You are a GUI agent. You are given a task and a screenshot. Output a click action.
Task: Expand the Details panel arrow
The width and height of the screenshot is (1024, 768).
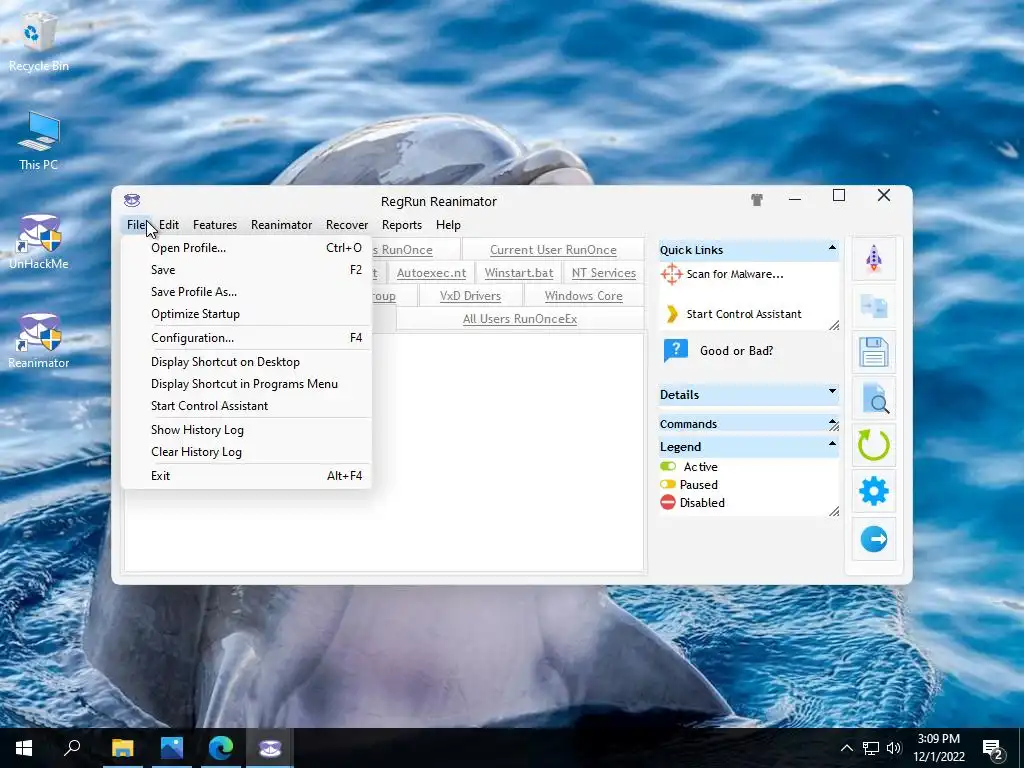pos(832,391)
